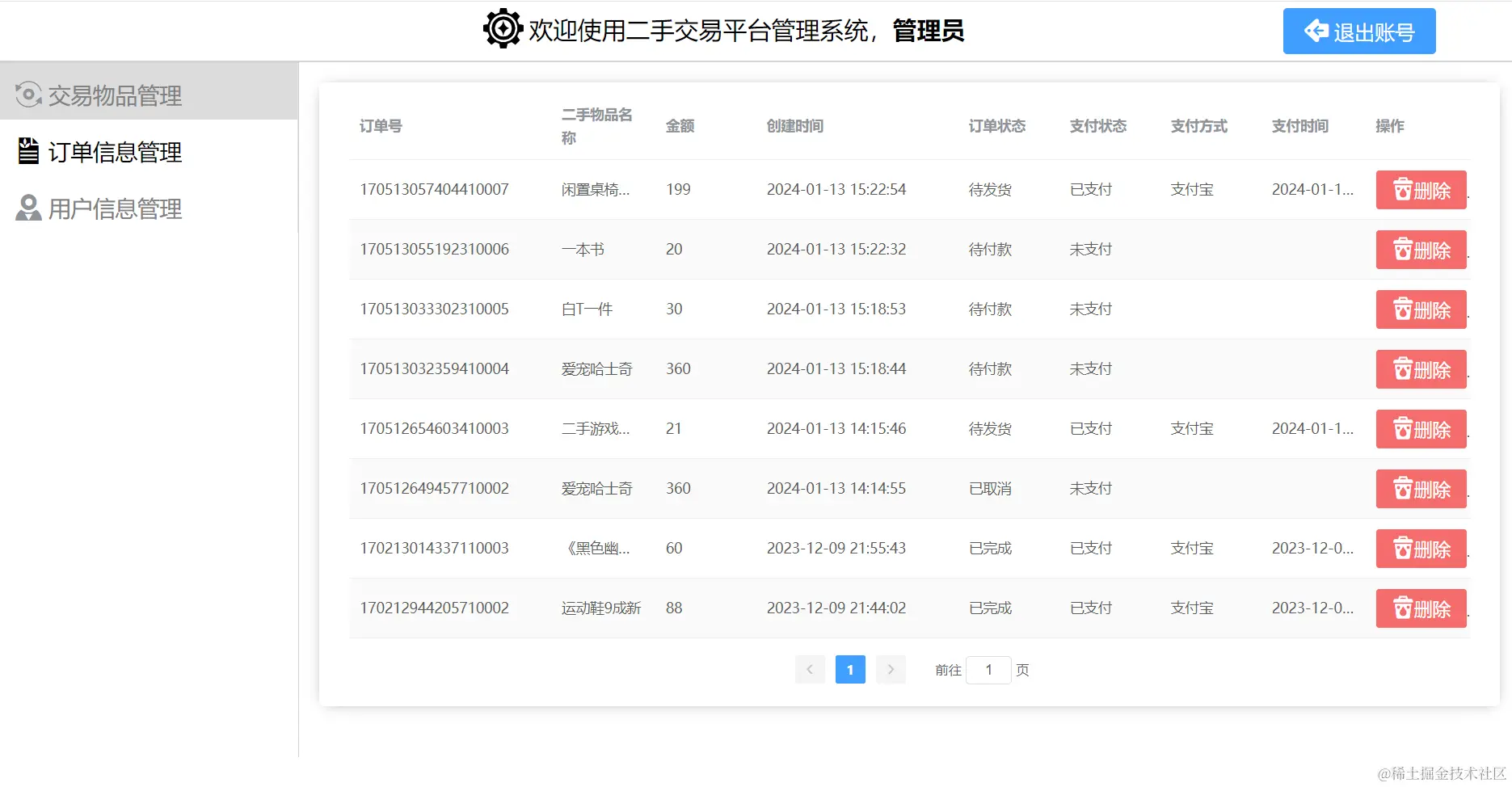Click the 已取消 order status cell
The image size is (1512, 787).
990,488
